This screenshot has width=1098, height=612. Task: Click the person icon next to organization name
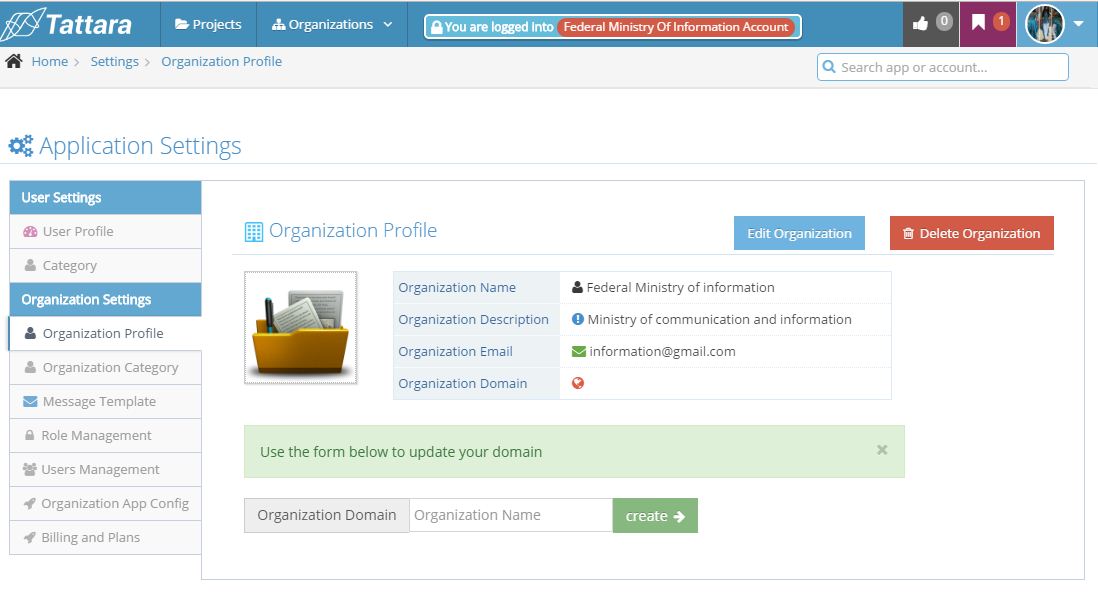click(x=577, y=287)
